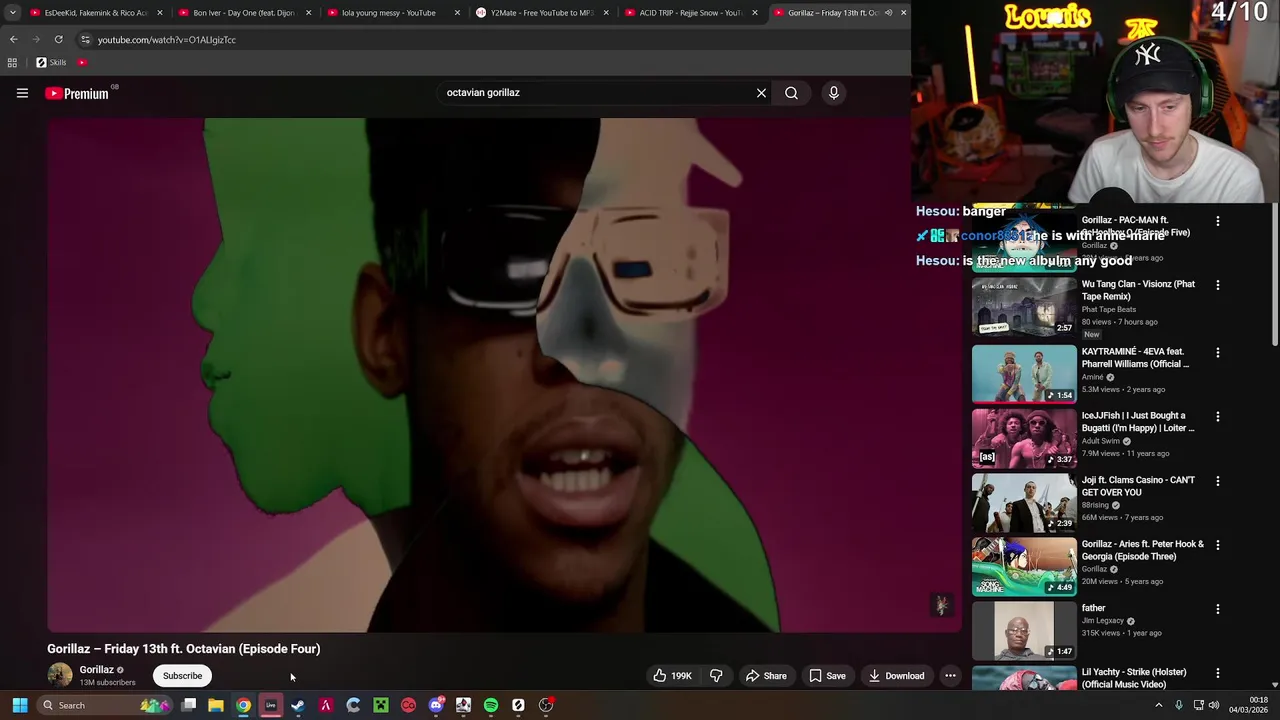Open Discord from the taskbar

[x=435, y=705]
